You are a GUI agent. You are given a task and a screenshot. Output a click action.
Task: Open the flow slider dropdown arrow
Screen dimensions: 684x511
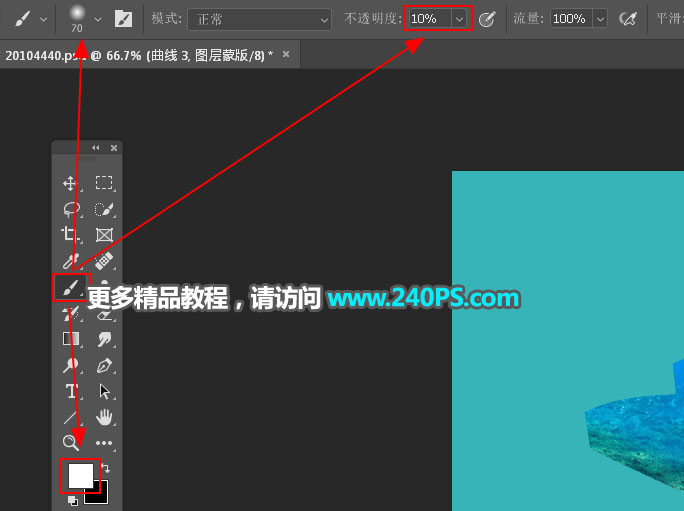click(600, 19)
